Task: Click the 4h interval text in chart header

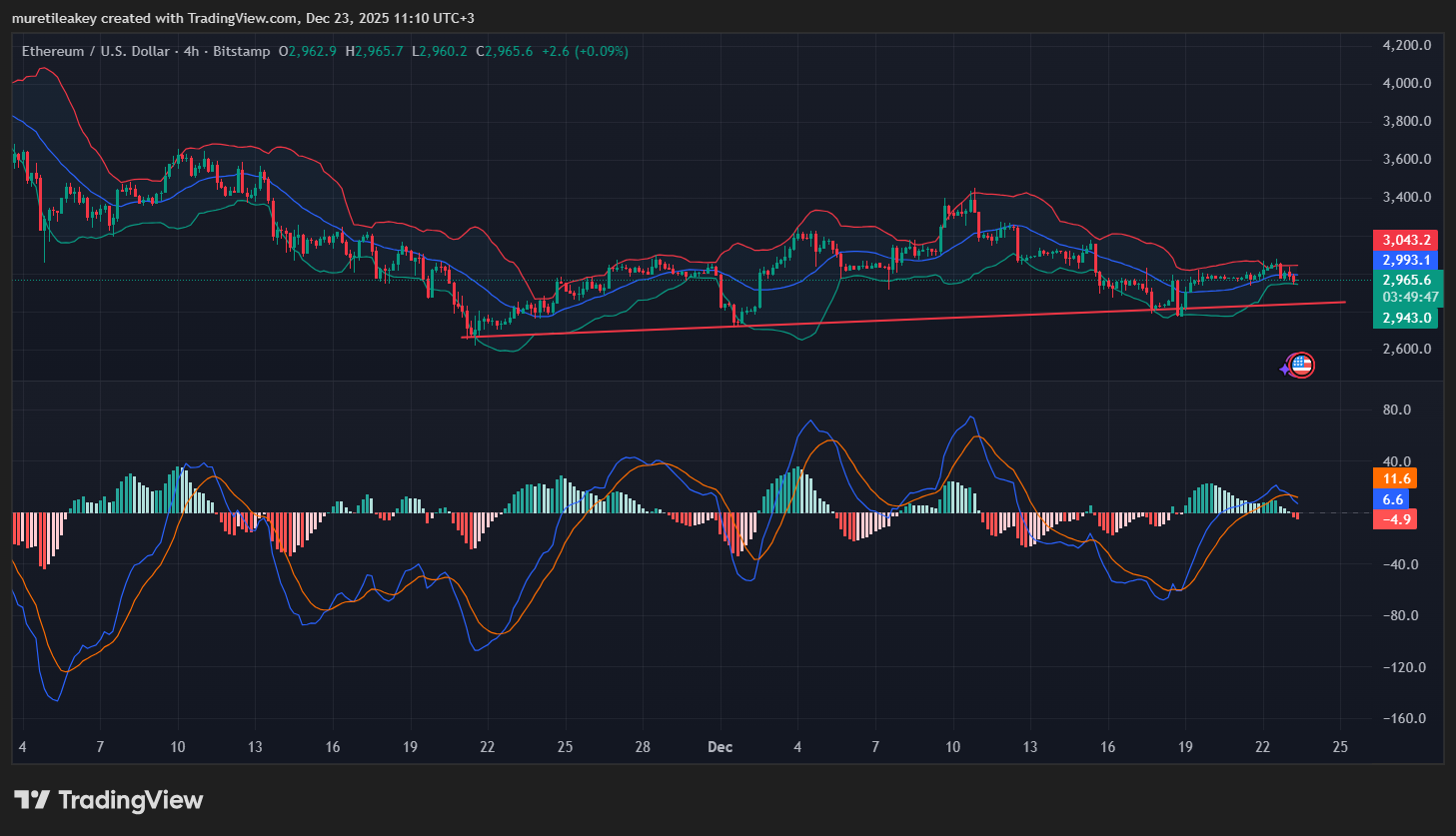Action: coord(192,51)
